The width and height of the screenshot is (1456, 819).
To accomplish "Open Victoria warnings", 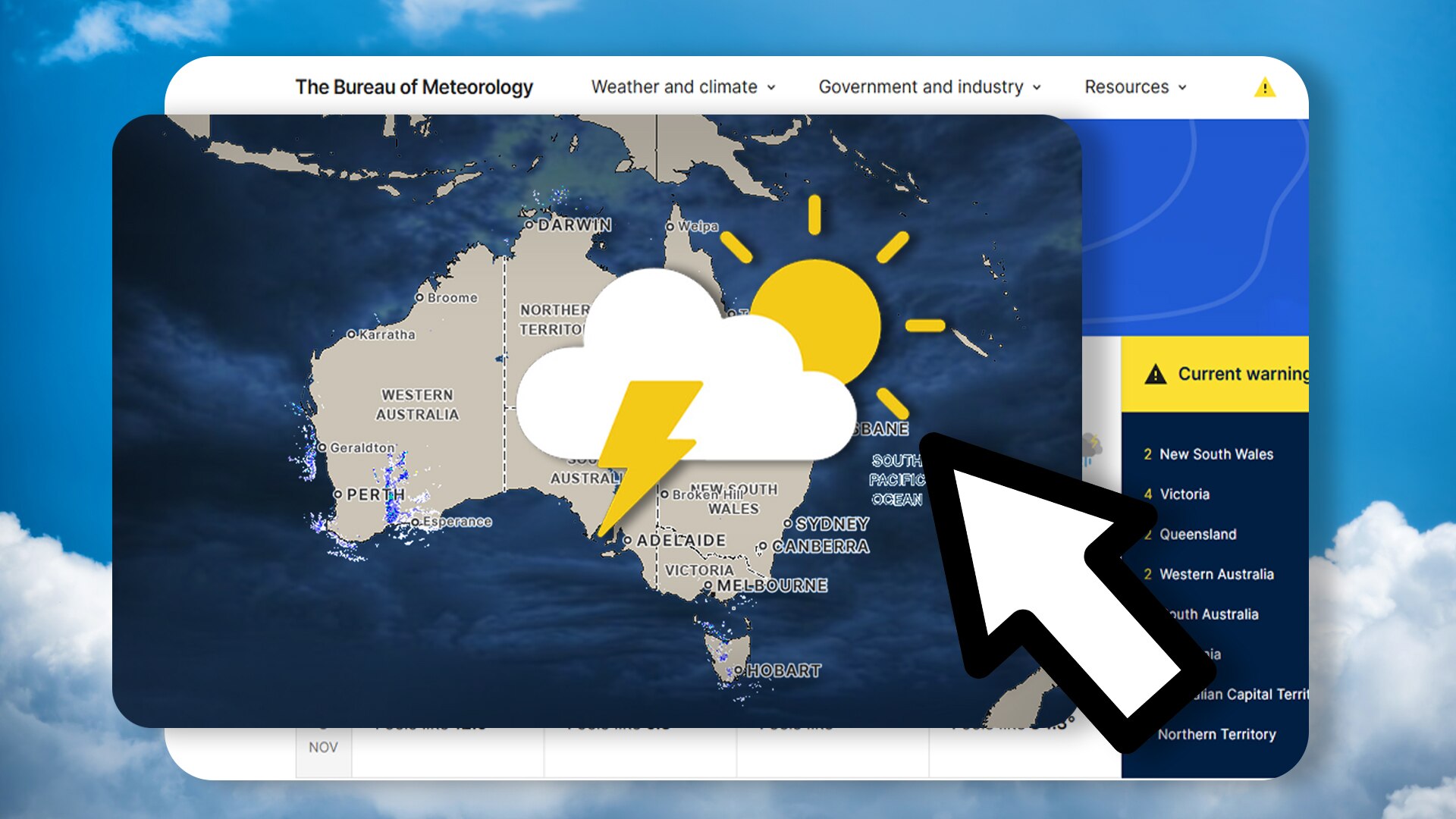I will [x=1176, y=494].
